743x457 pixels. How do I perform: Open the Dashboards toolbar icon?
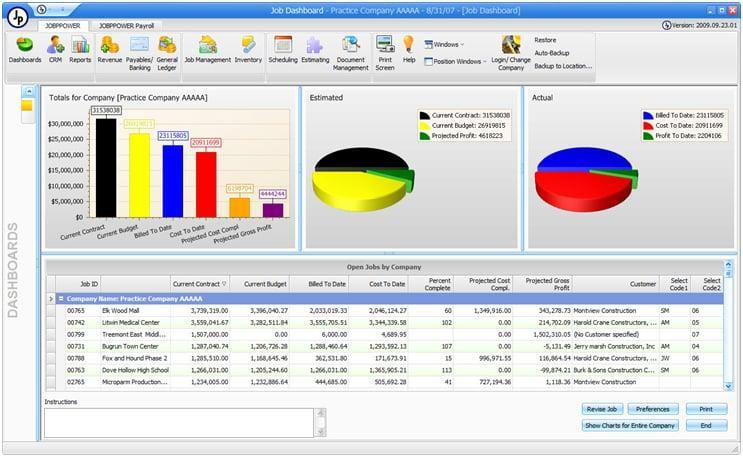pos(25,49)
